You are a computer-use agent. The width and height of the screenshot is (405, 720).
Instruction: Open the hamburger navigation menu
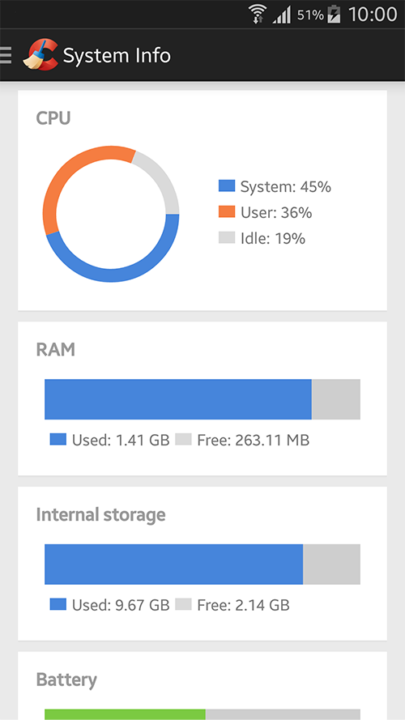click(5, 55)
